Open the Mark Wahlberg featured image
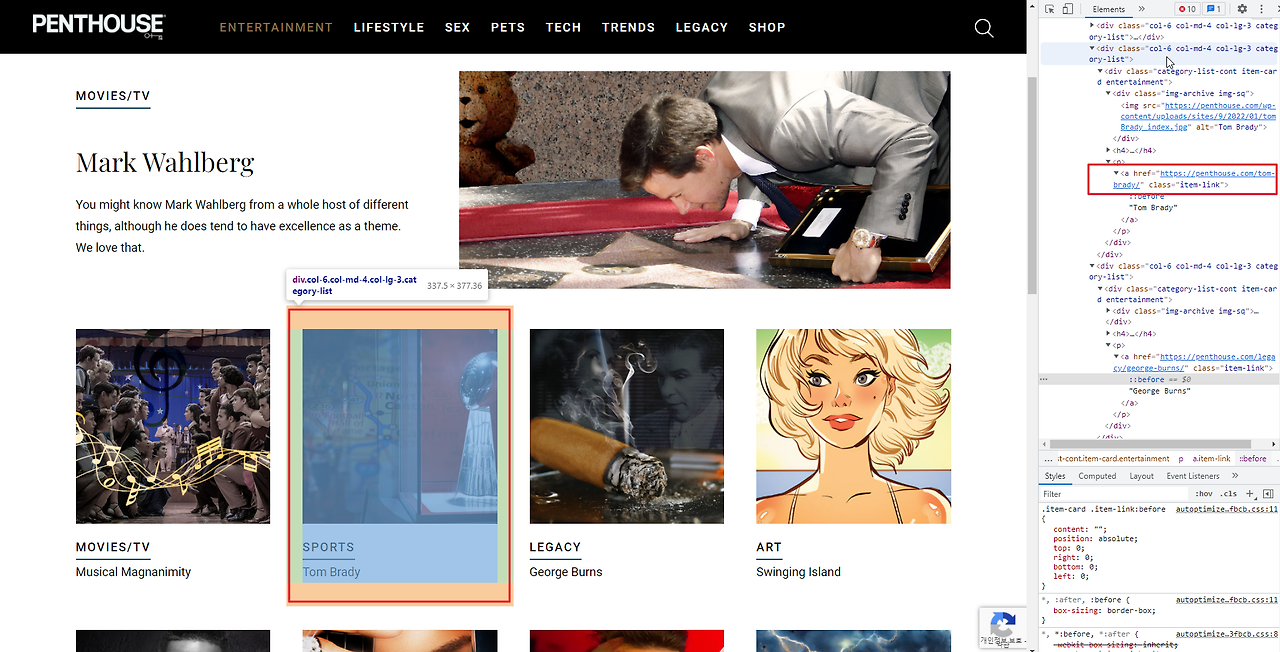 pos(705,180)
